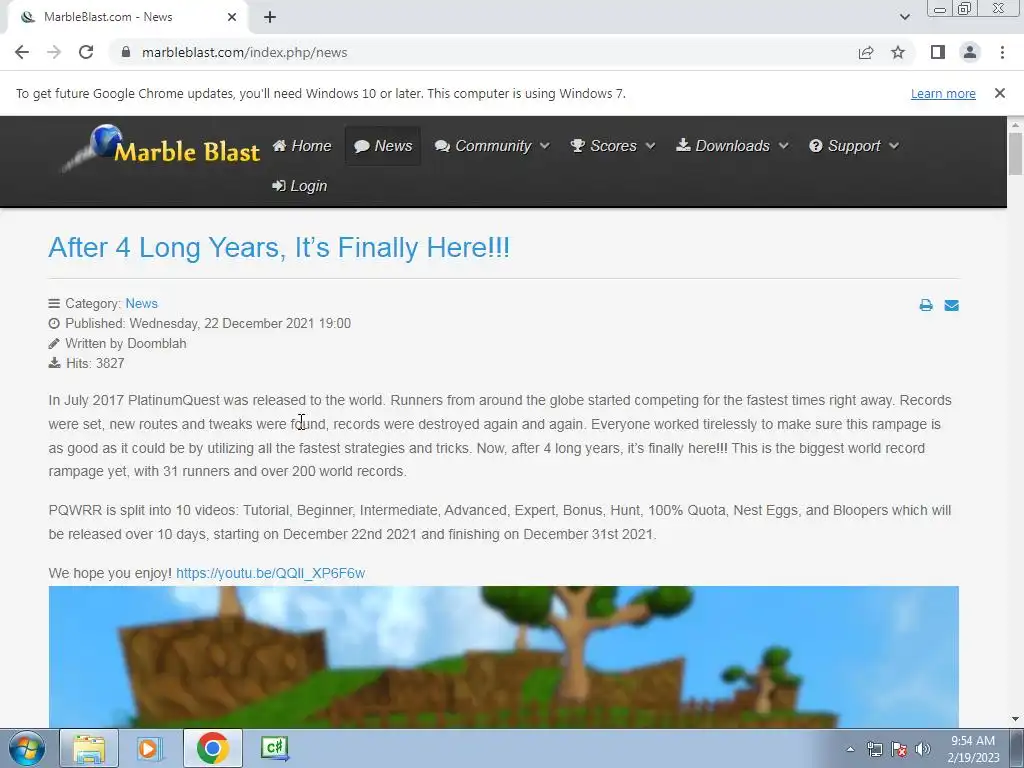Click the Marble Blast logo
Image resolution: width=1024 pixels, height=768 pixels.
pyautogui.click(x=161, y=148)
